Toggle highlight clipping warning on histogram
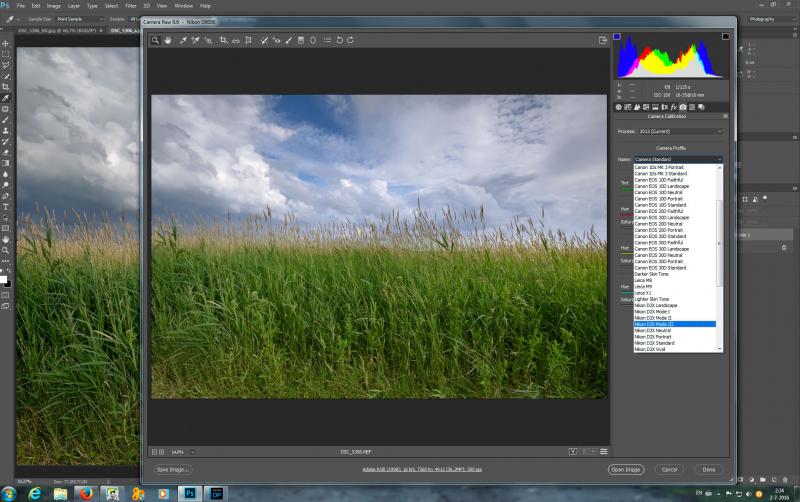The image size is (800, 502). [726, 36]
